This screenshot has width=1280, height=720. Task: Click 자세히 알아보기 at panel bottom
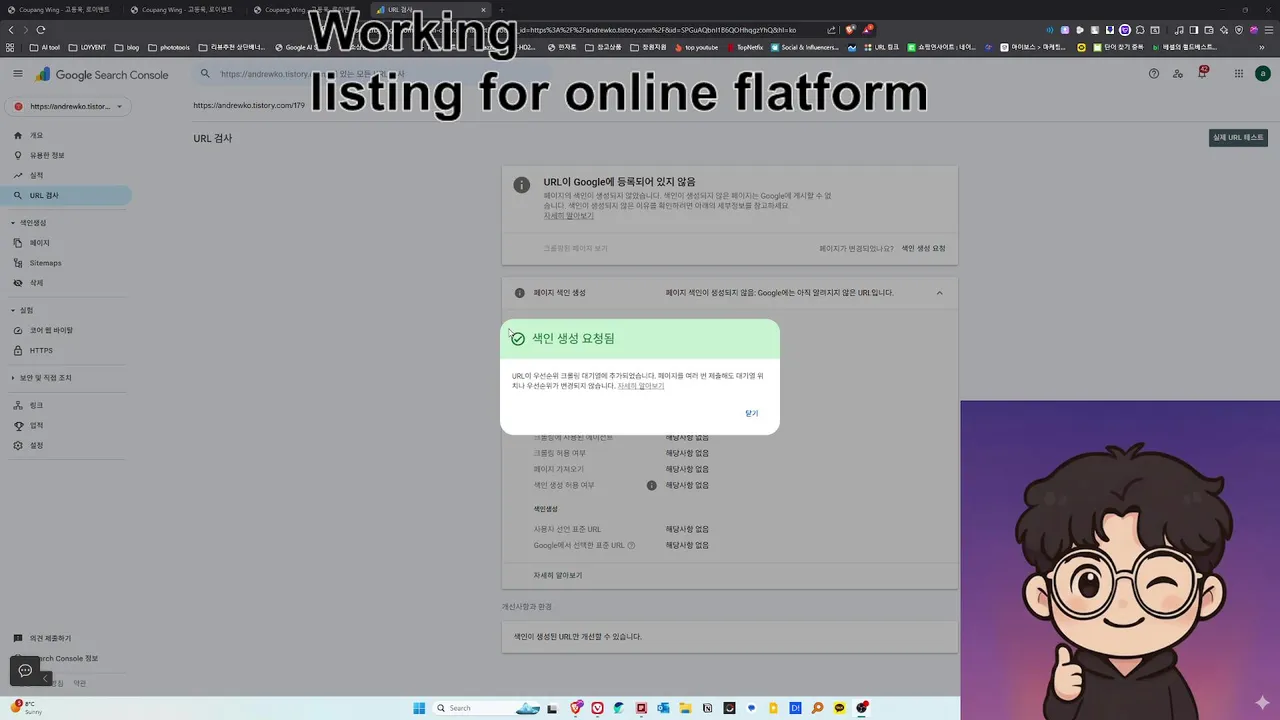[557, 576]
